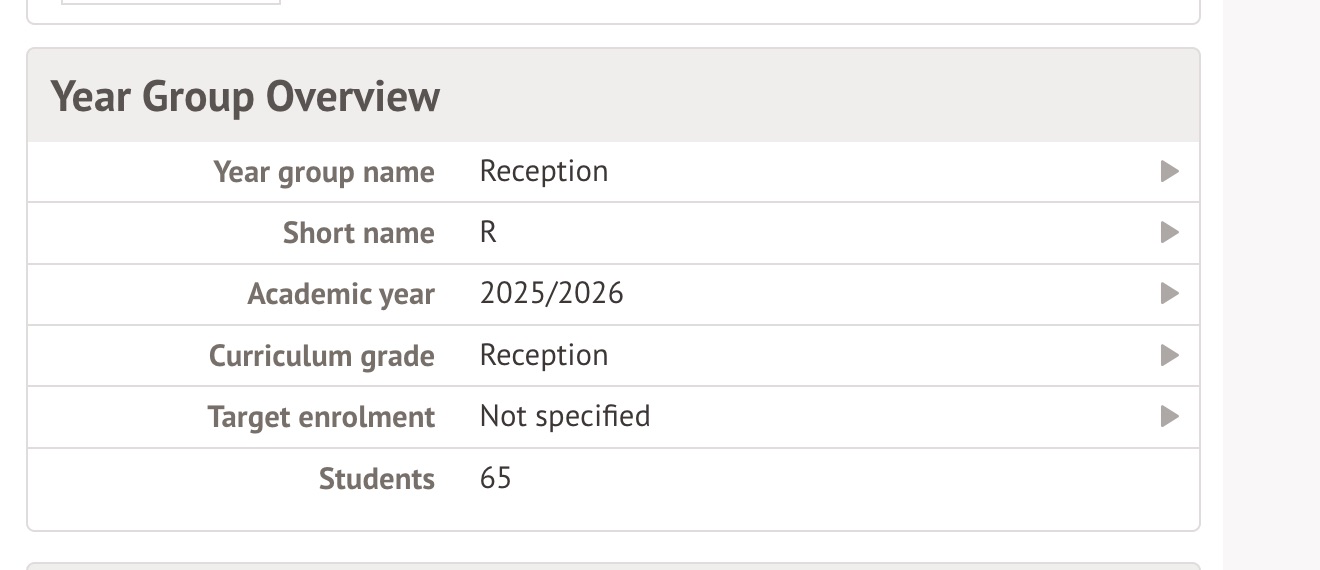The width and height of the screenshot is (1320, 570).
Task: Click the 'Short name' field label
Action: pos(358,233)
